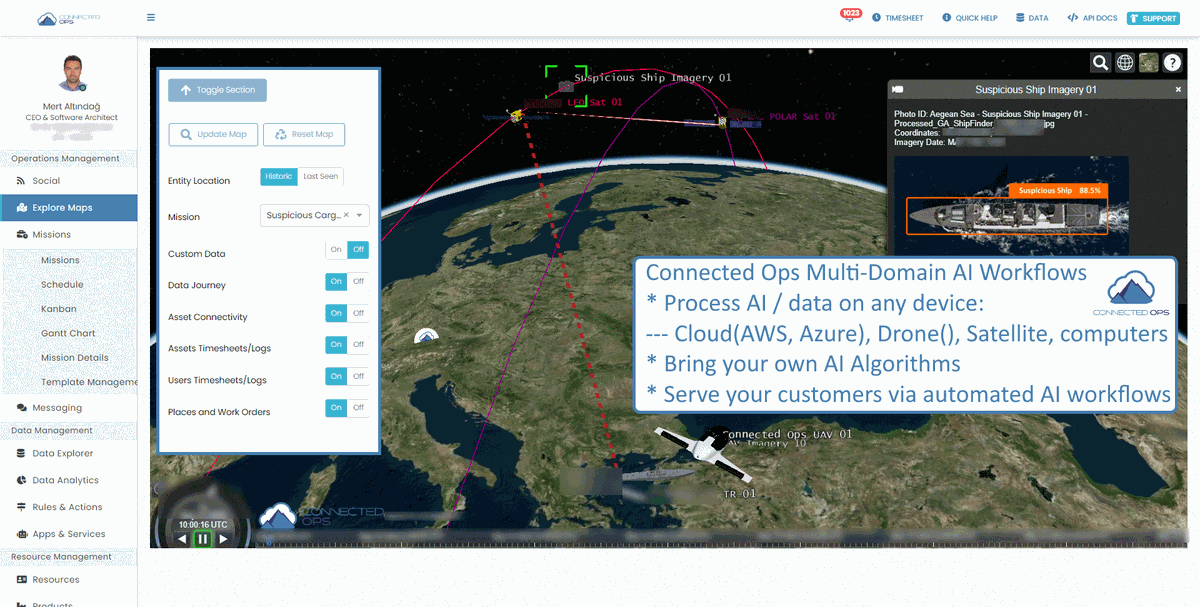
Task: Open the notifications badge showing 1023
Action: coord(851,15)
